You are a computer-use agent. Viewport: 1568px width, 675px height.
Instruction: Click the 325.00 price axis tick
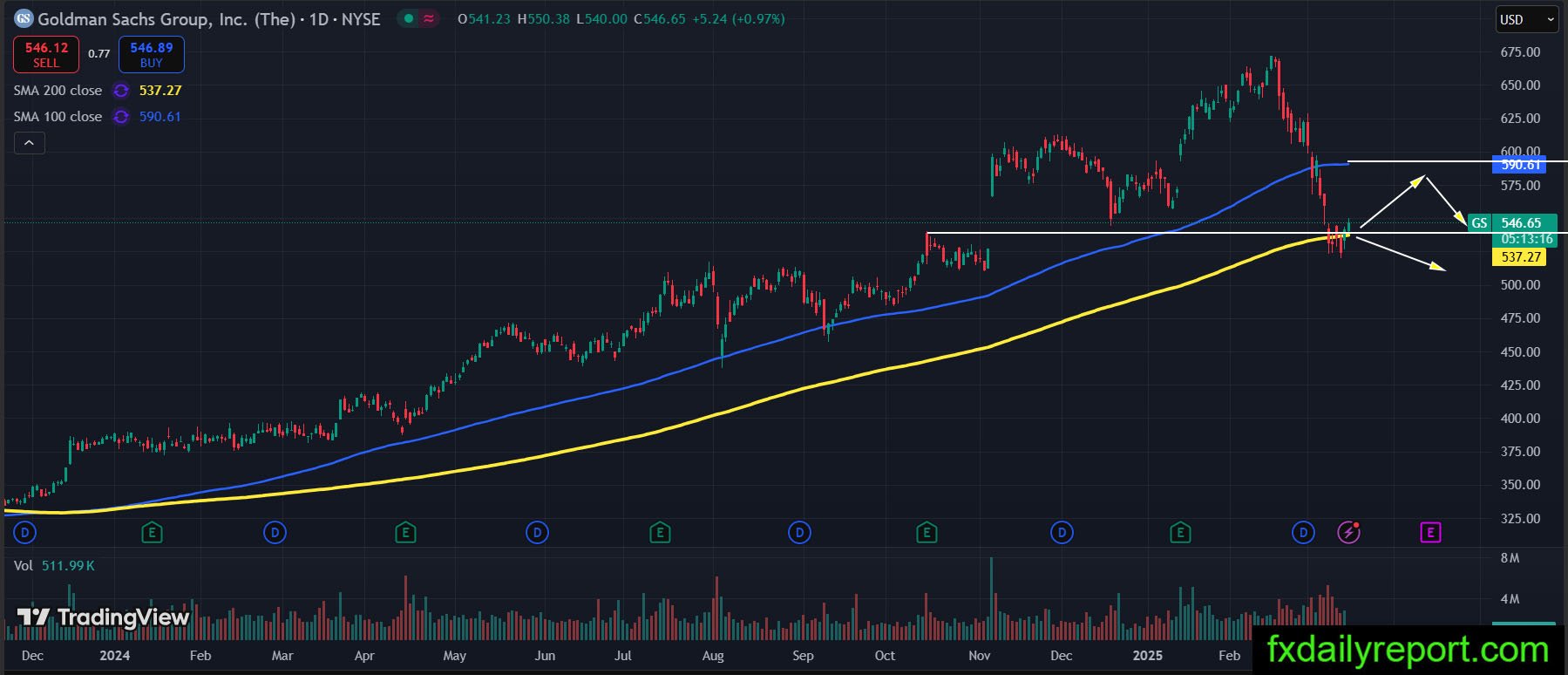click(1520, 519)
